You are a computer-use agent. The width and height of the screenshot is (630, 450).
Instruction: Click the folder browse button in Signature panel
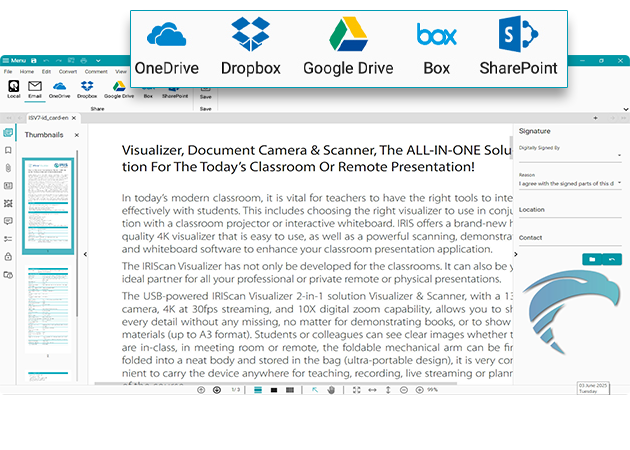(x=592, y=260)
